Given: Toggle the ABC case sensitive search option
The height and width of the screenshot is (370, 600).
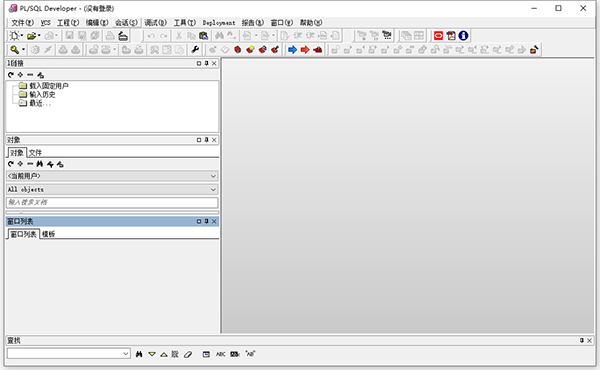Looking at the screenshot, I should [x=221, y=354].
